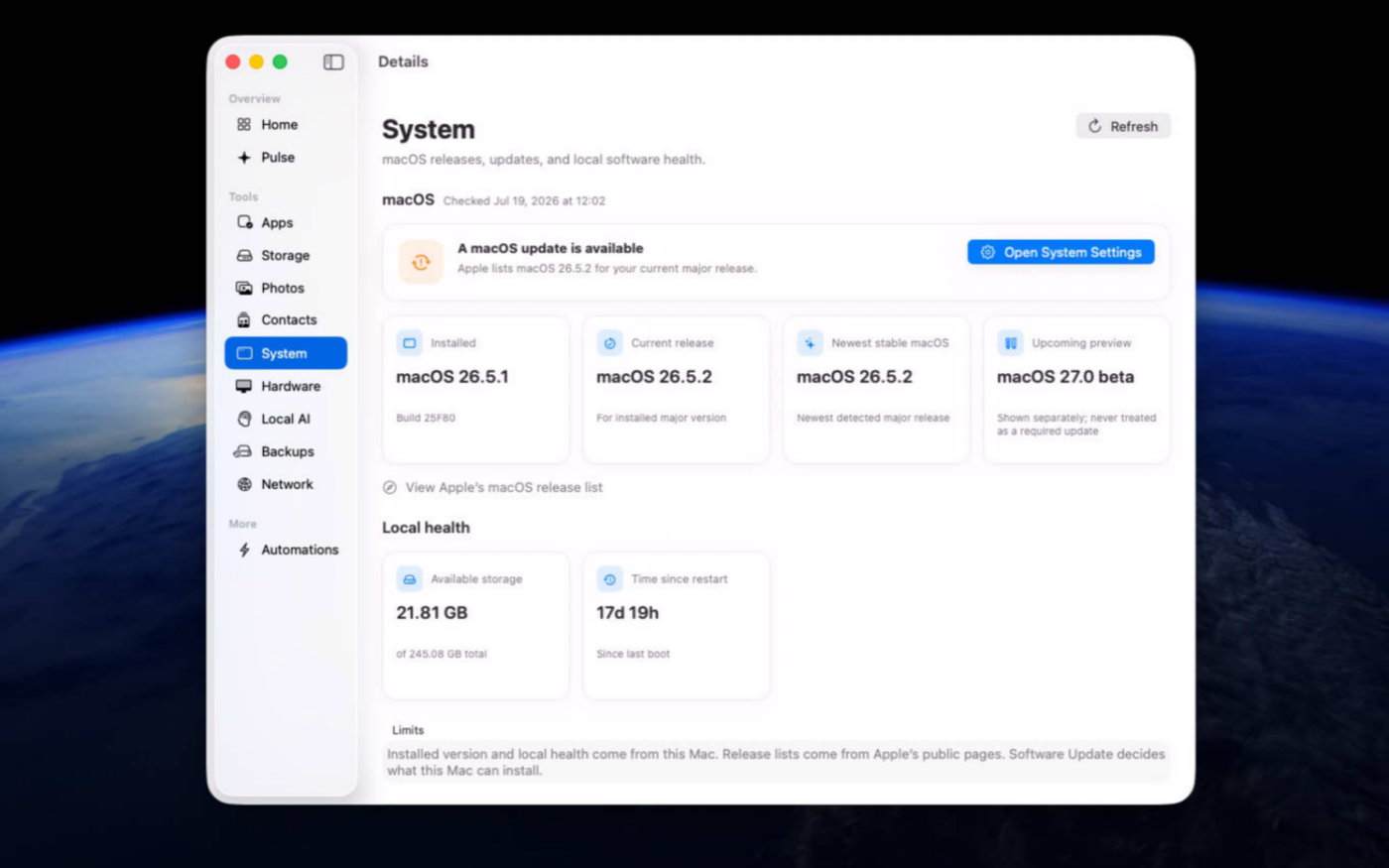Click the Contacts icon in sidebar
This screenshot has width=1389, height=868.
pyautogui.click(x=244, y=320)
